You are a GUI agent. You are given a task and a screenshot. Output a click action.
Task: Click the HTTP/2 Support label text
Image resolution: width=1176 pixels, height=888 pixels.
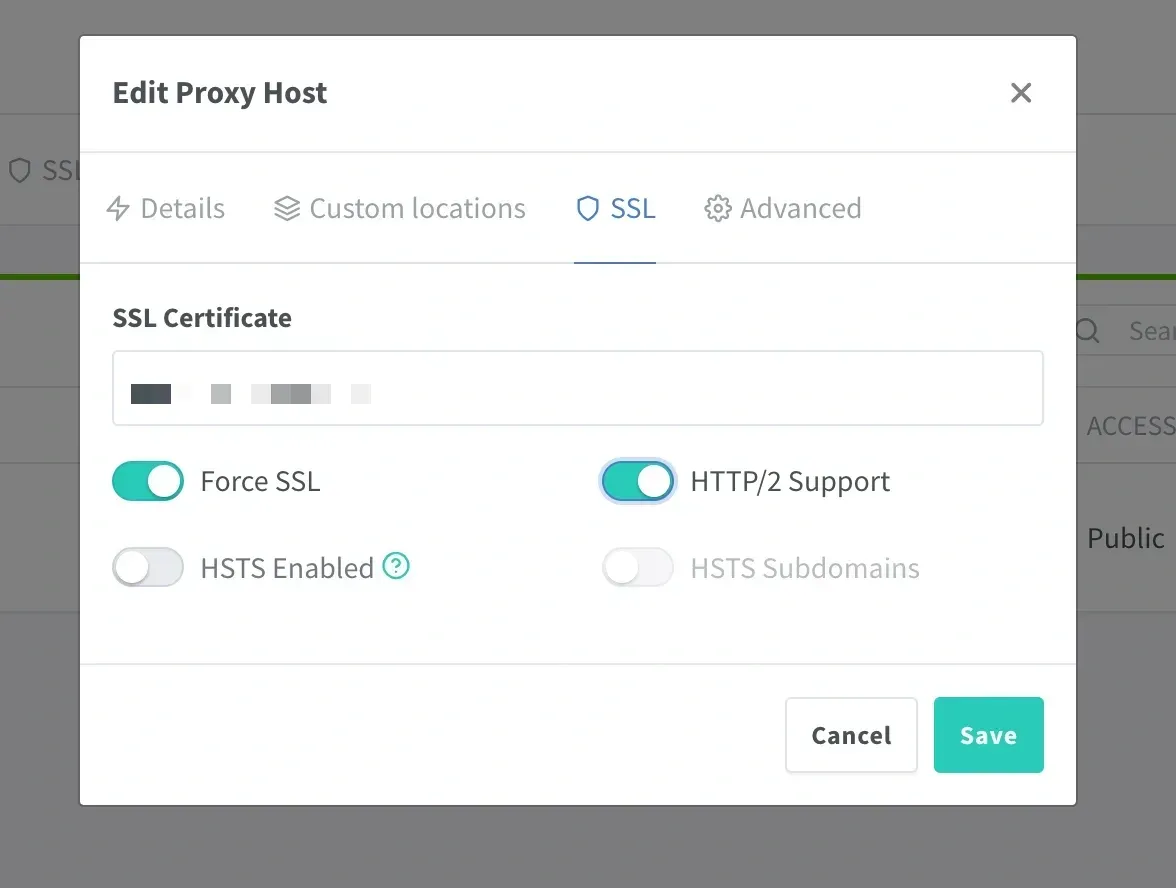coord(790,482)
